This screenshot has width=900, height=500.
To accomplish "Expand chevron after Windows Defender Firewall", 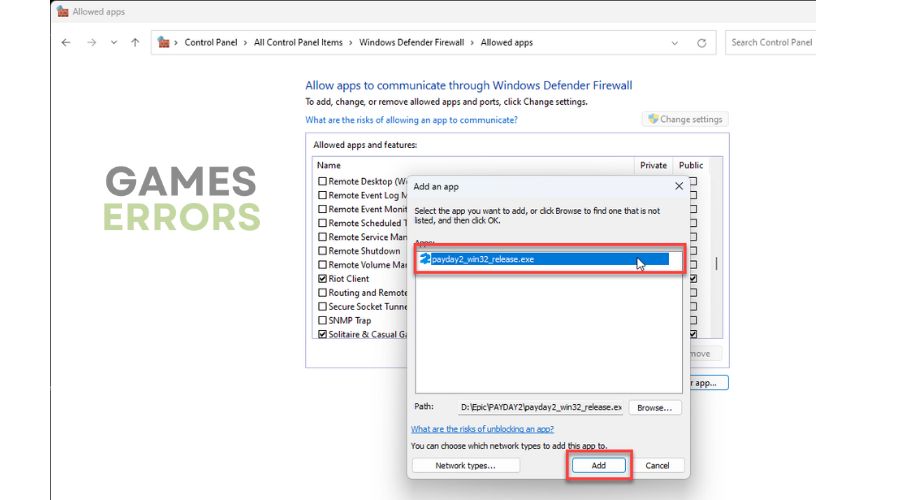I will pos(472,42).
